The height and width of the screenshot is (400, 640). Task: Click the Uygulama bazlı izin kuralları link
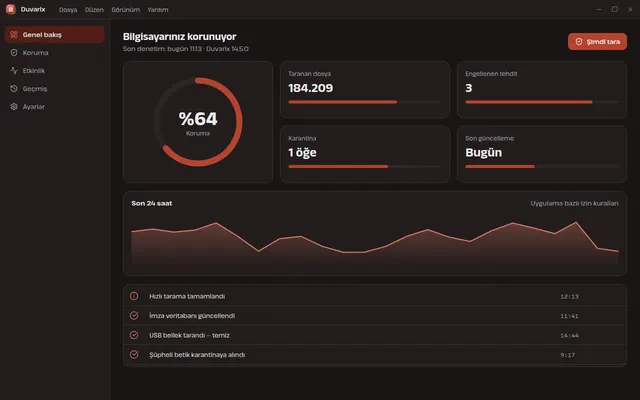tap(574, 203)
